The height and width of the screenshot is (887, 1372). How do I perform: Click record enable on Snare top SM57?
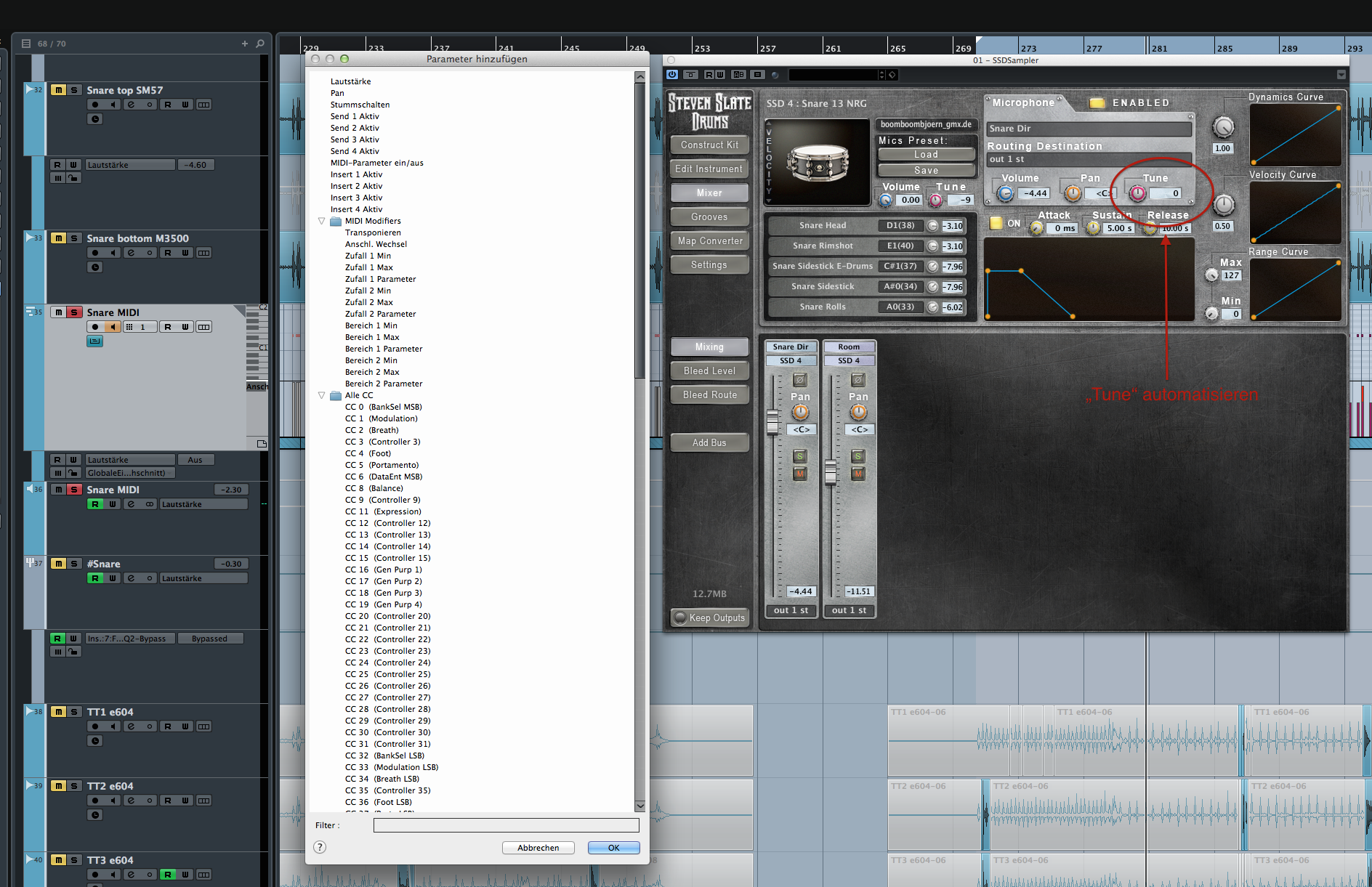click(95, 105)
